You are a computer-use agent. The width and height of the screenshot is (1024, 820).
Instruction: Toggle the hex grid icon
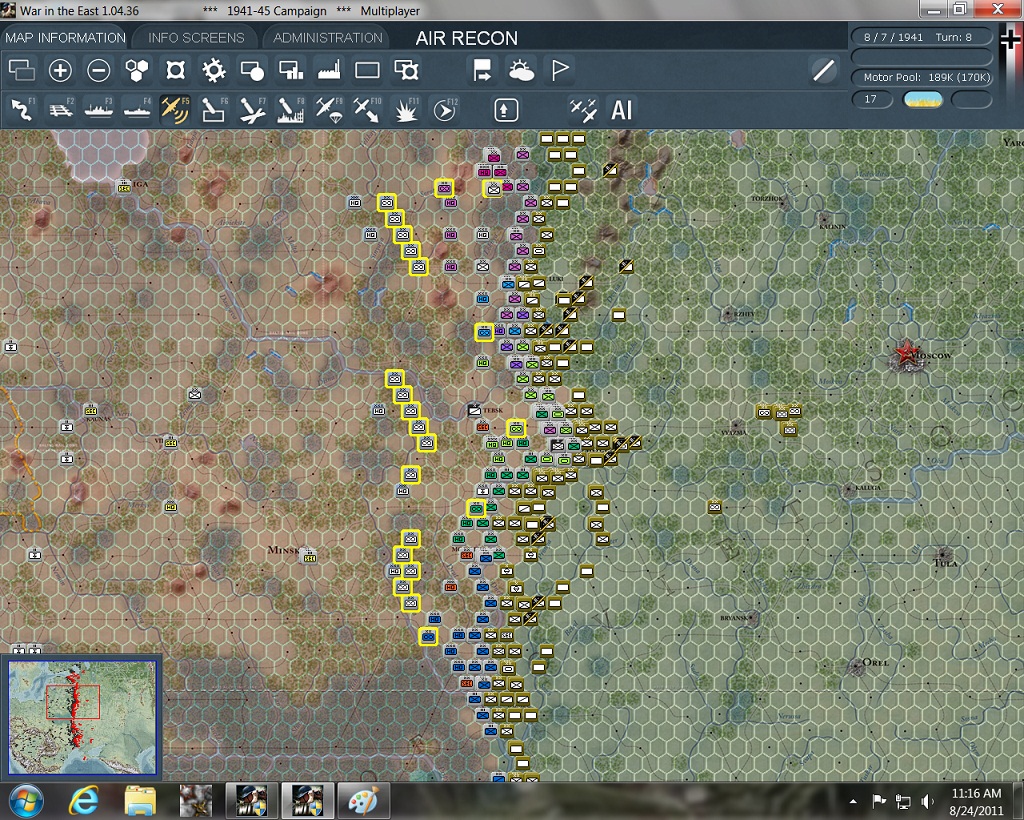click(x=136, y=70)
